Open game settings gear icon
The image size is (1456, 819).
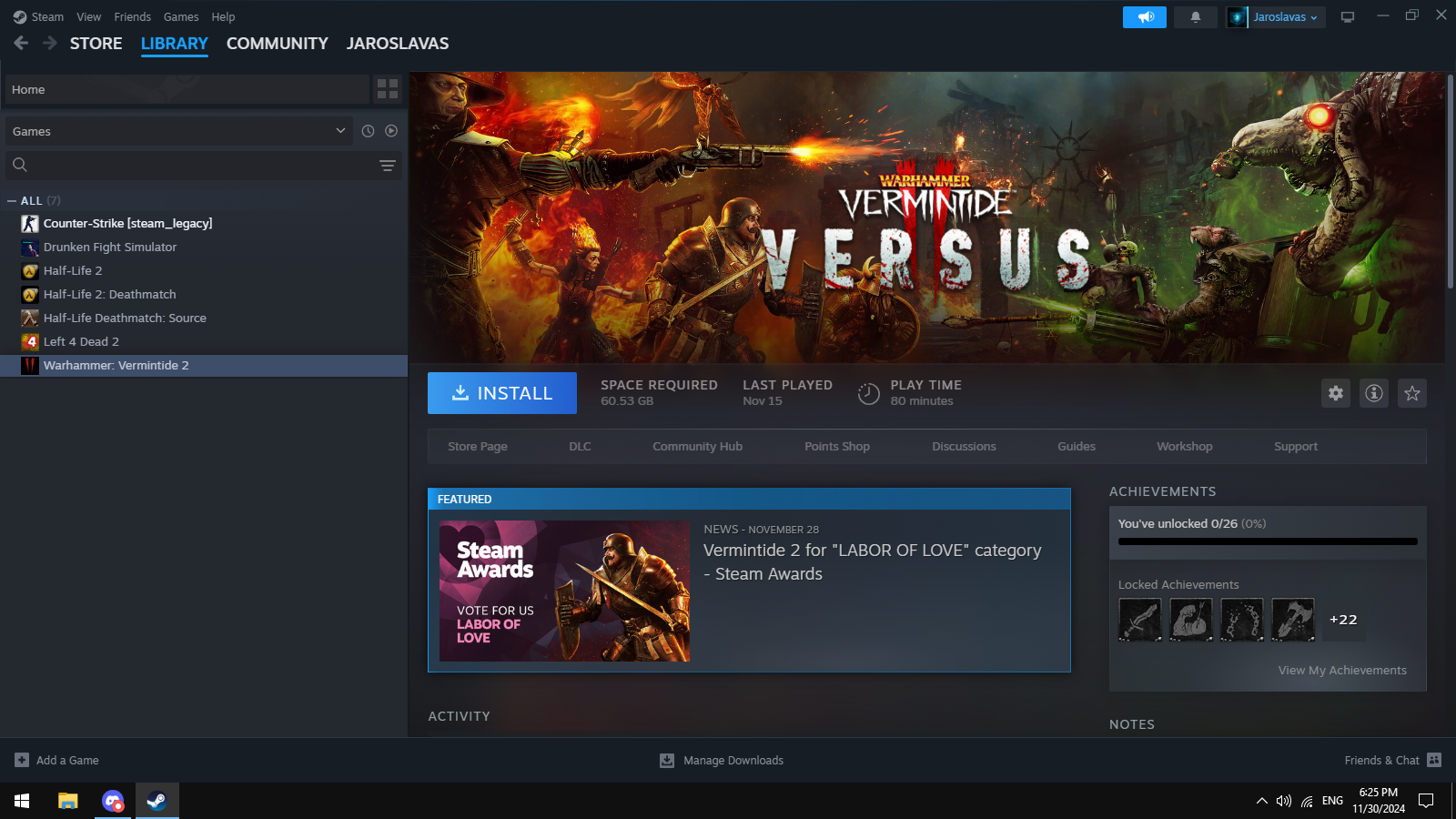[x=1335, y=393]
